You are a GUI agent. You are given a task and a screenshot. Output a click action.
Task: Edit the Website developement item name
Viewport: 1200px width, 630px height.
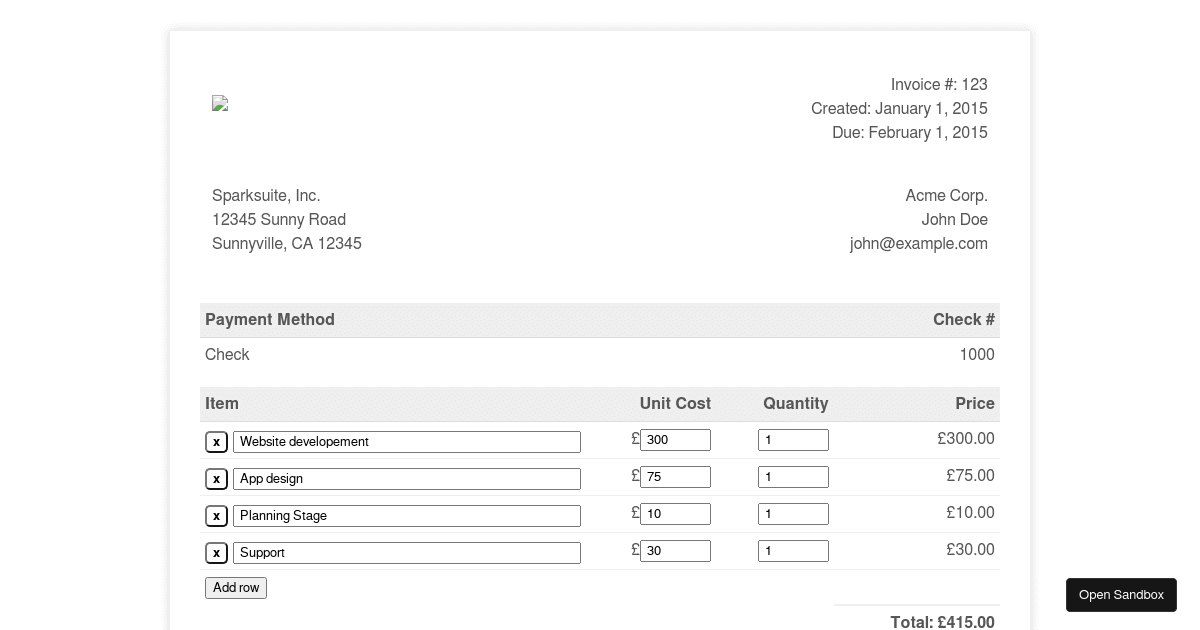point(407,441)
